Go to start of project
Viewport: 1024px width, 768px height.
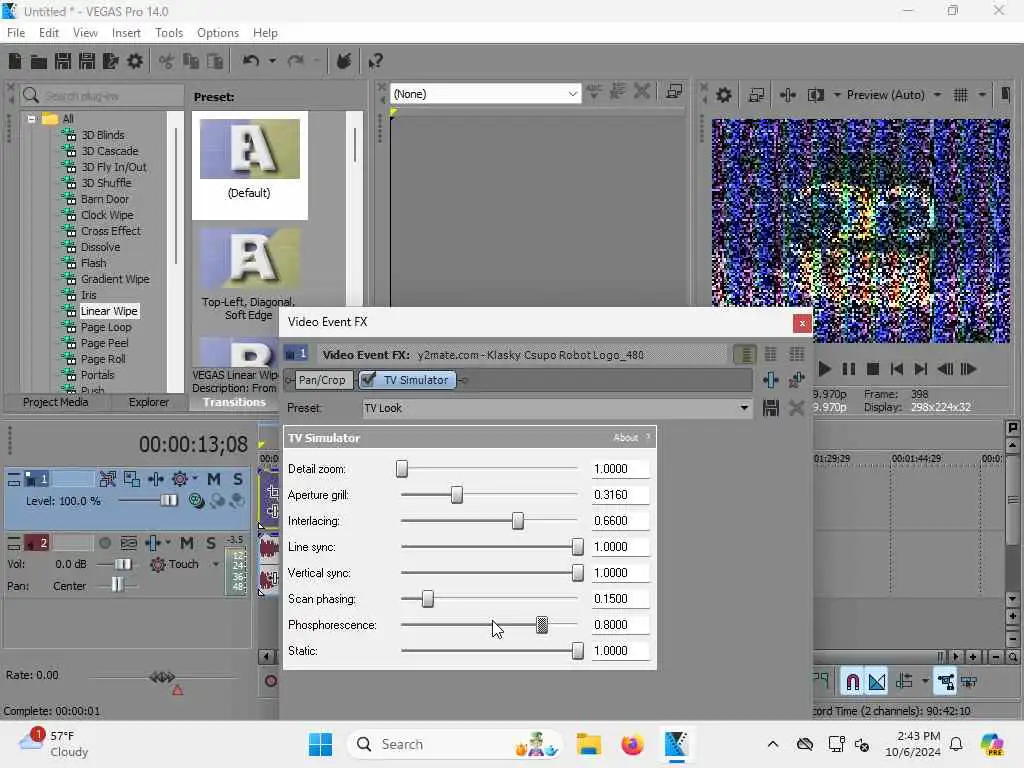point(897,369)
